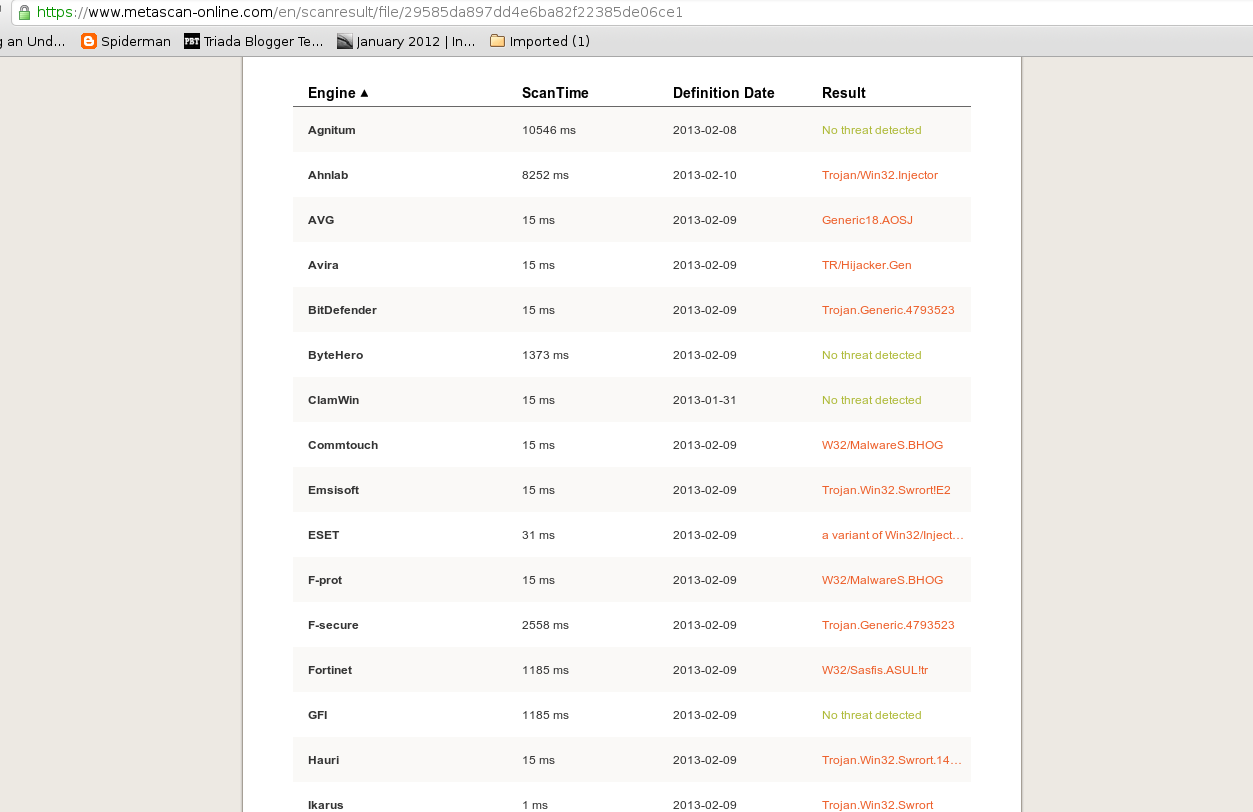The width and height of the screenshot is (1253, 812).
Task: Click the green SSL padlock icon
Action: tap(24, 13)
